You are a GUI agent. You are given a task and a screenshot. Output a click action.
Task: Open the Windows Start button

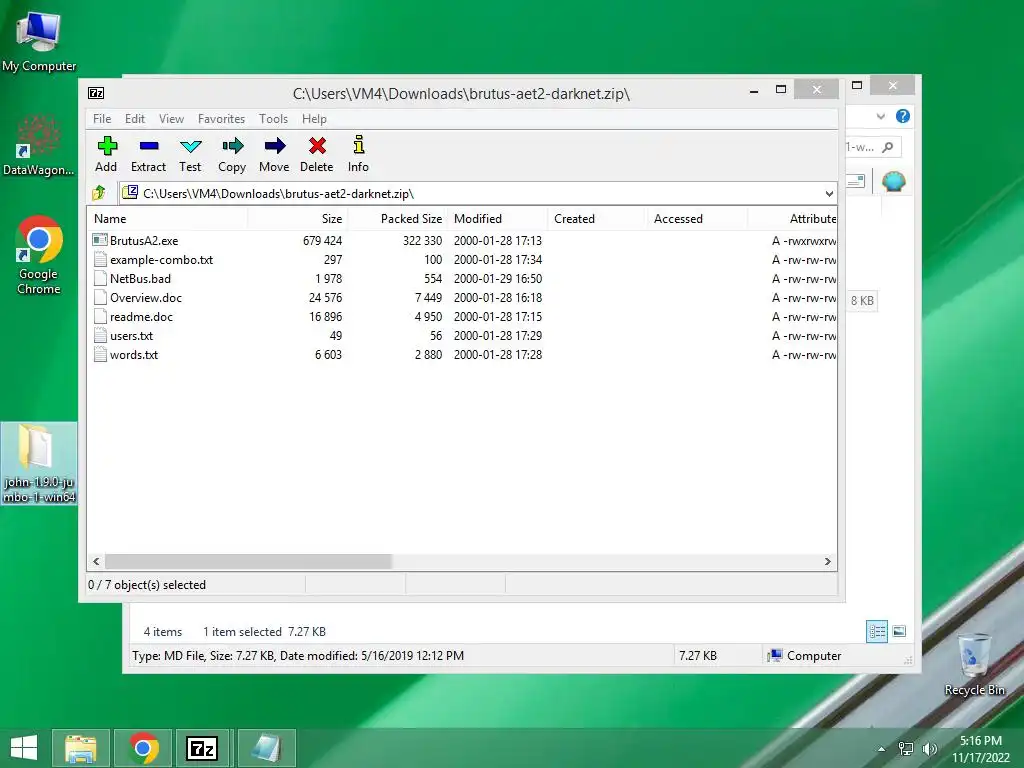24,748
